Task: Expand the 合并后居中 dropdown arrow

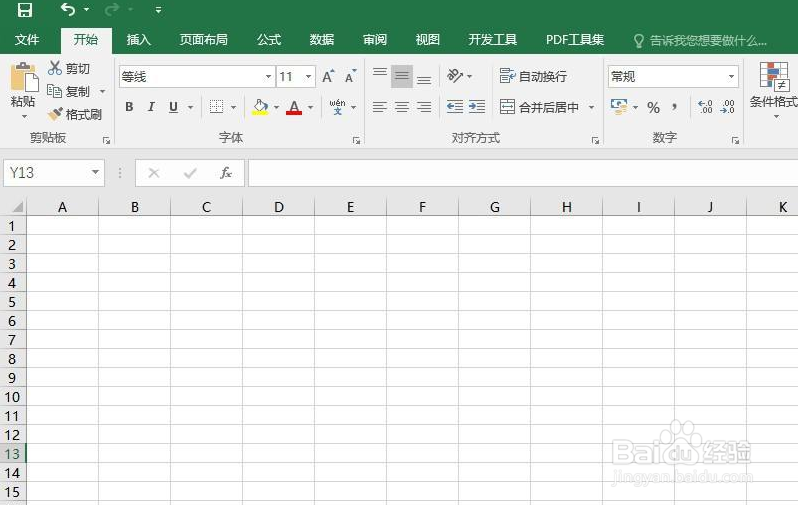Action: pyautogui.click(x=591, y=107)
